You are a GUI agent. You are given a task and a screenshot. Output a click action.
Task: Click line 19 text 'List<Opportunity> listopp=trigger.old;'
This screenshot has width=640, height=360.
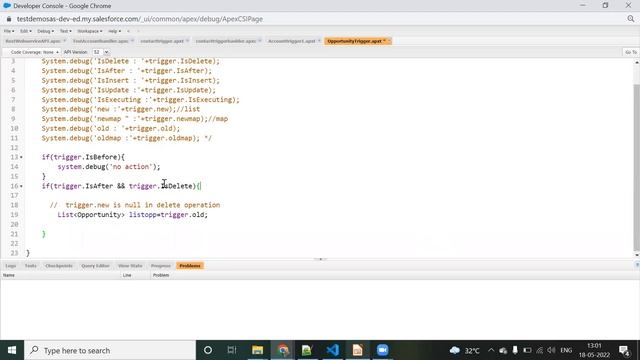coord(132,215)
